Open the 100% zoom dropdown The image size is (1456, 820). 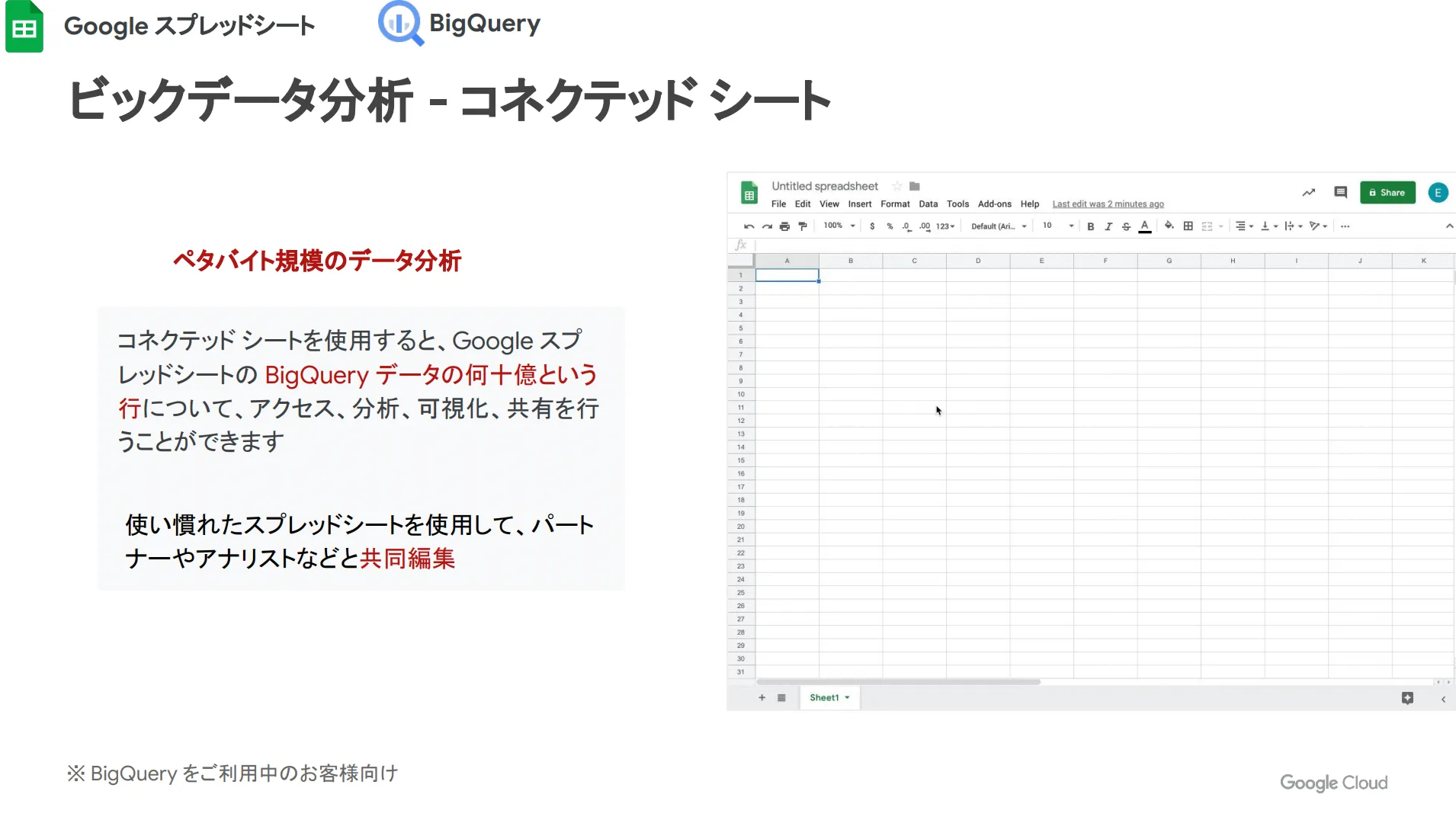tap(839, 226)
